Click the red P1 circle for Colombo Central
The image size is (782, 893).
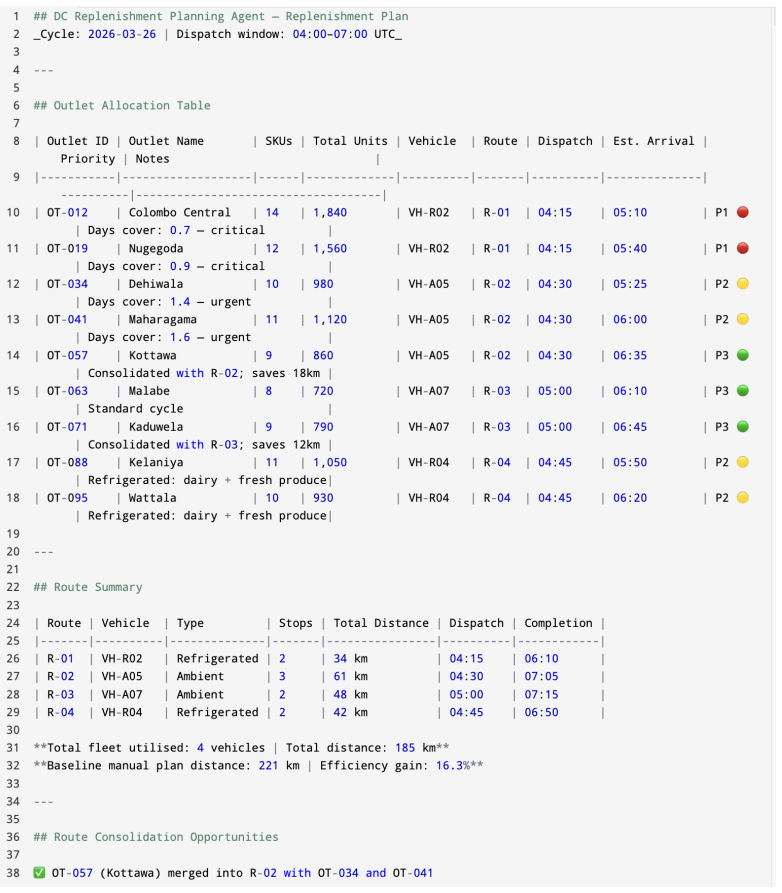743,212
